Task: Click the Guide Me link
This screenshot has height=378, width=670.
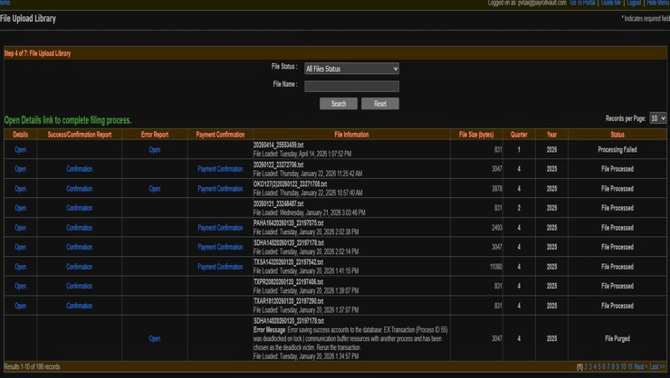Action: (611, 3)
